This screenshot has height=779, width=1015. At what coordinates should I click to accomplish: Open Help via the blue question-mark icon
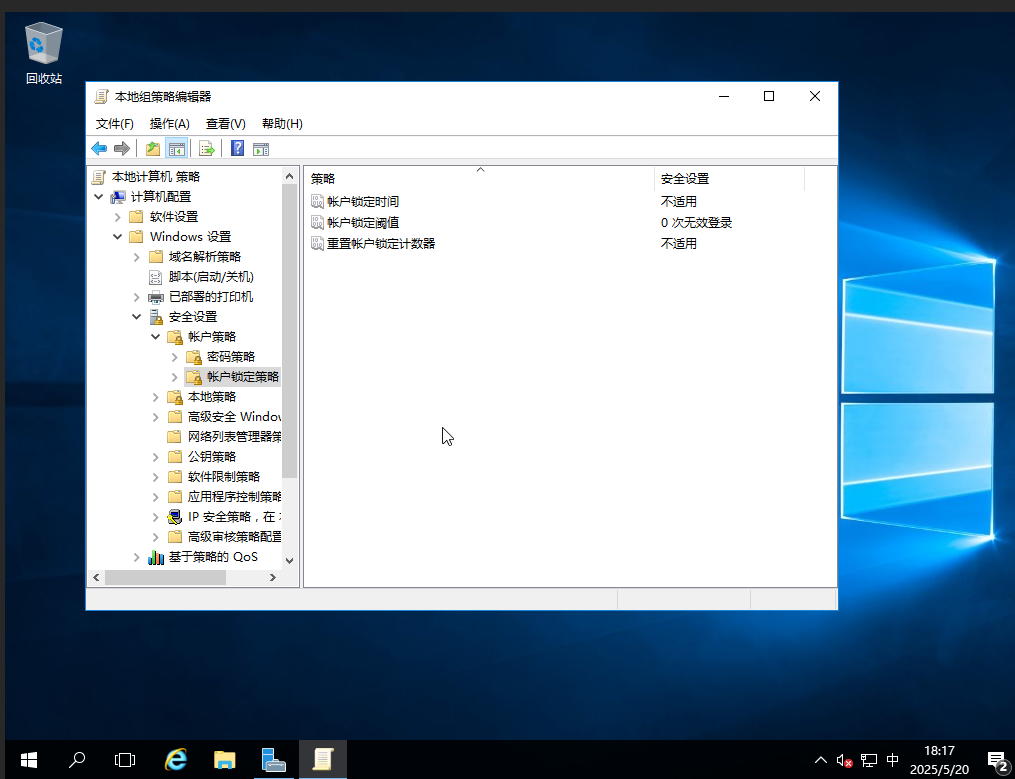[238, 149]
